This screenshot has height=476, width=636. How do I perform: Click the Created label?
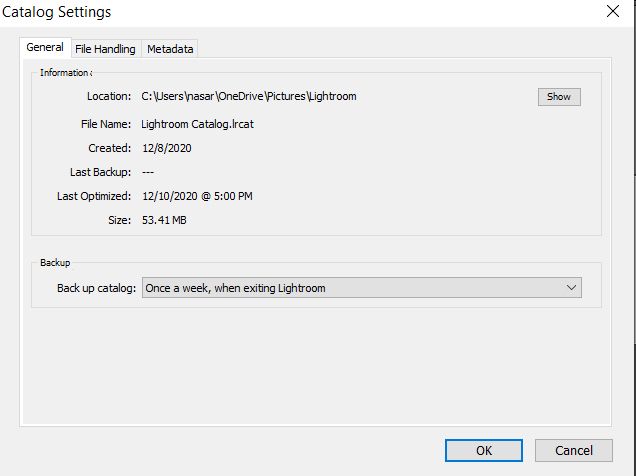coord(110,148)
